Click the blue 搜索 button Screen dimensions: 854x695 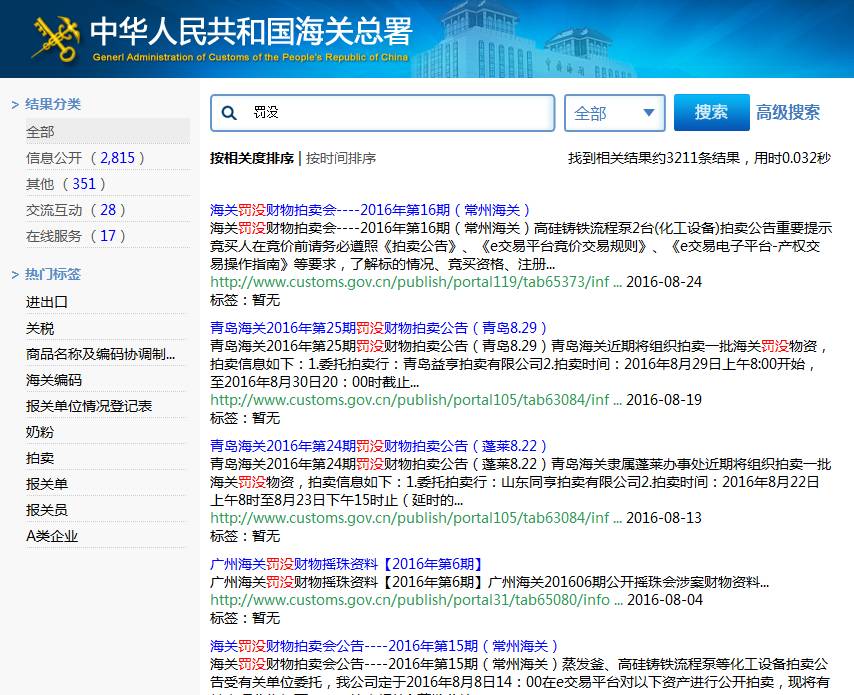click(x=711, y=112)
